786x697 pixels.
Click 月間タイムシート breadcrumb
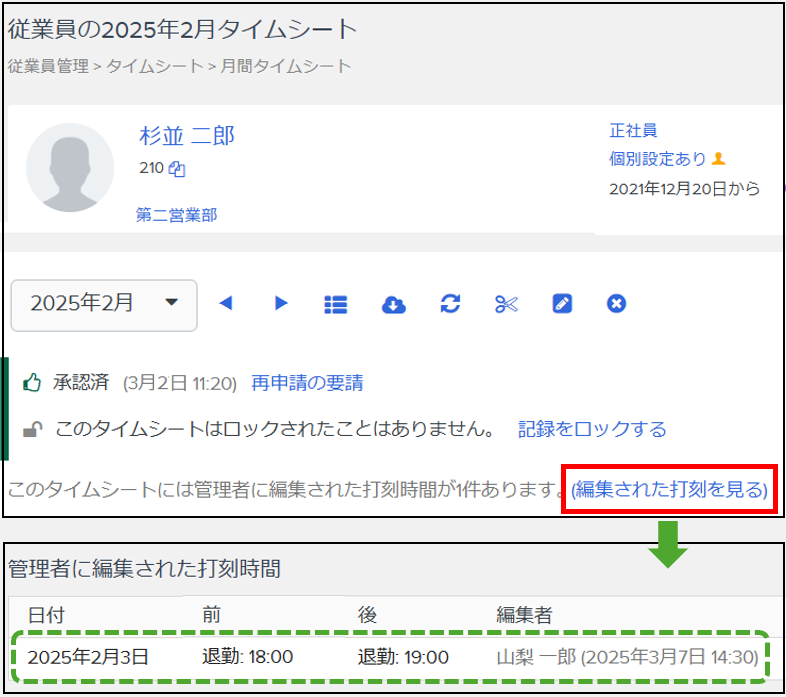coord(286,66)
